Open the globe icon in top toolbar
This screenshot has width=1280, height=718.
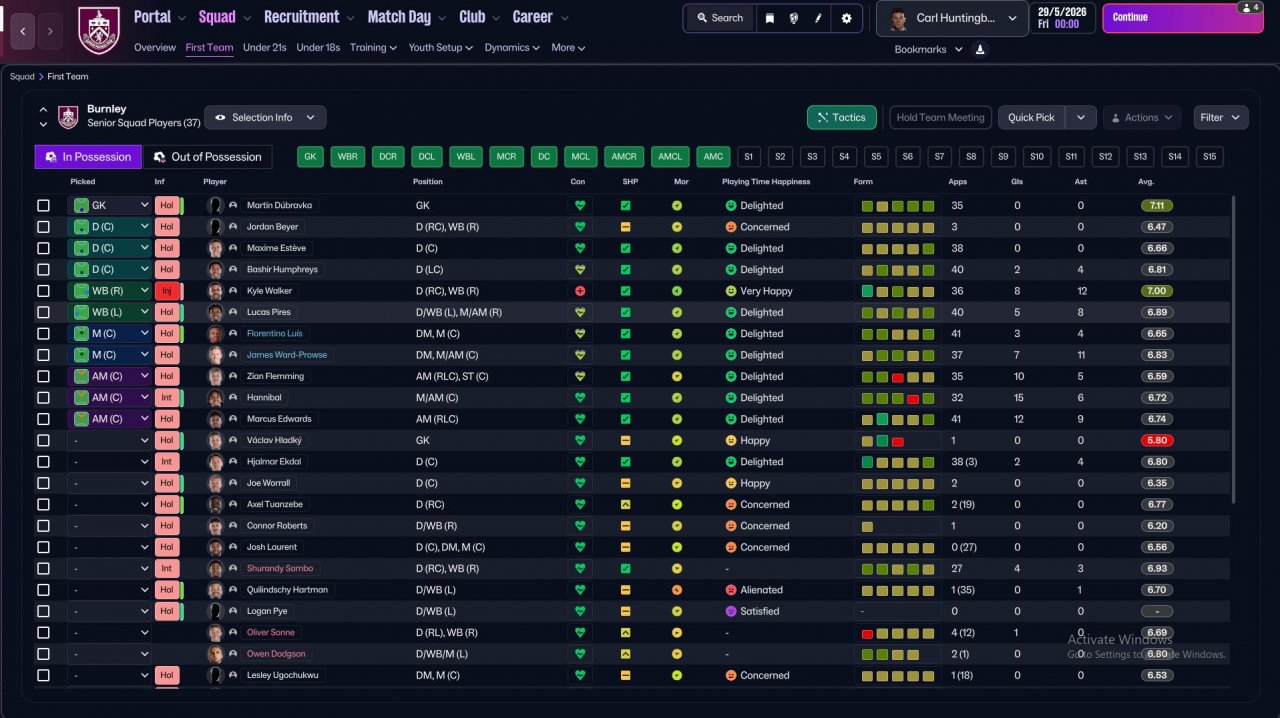pos(793,18)
